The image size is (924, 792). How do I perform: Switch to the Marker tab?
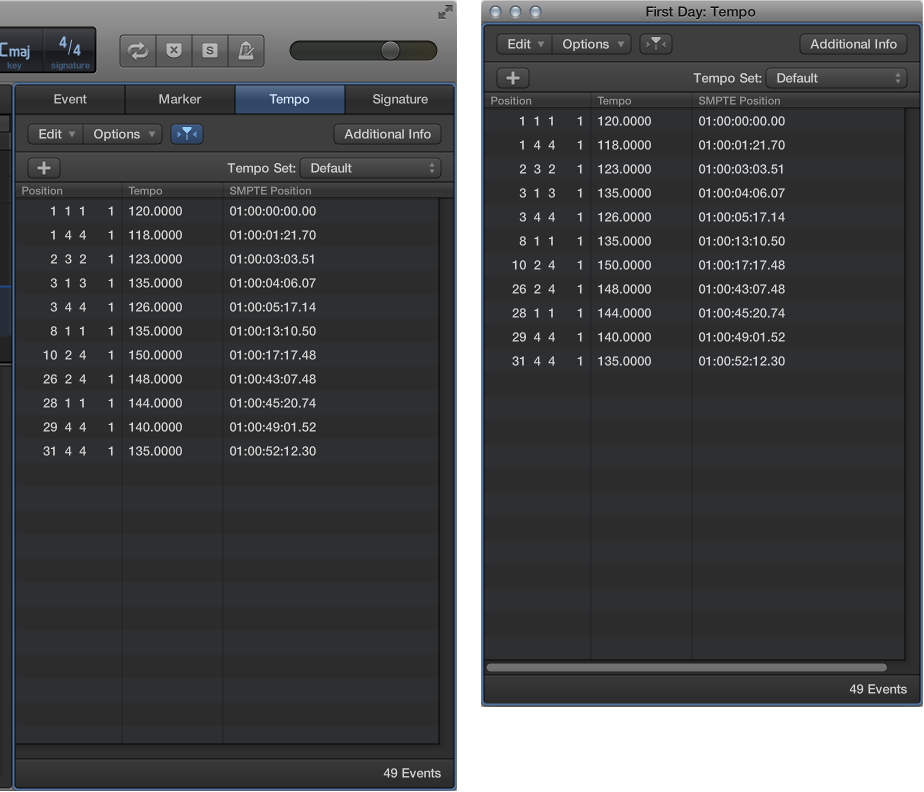pyautogui.click(x=180, y=99)
